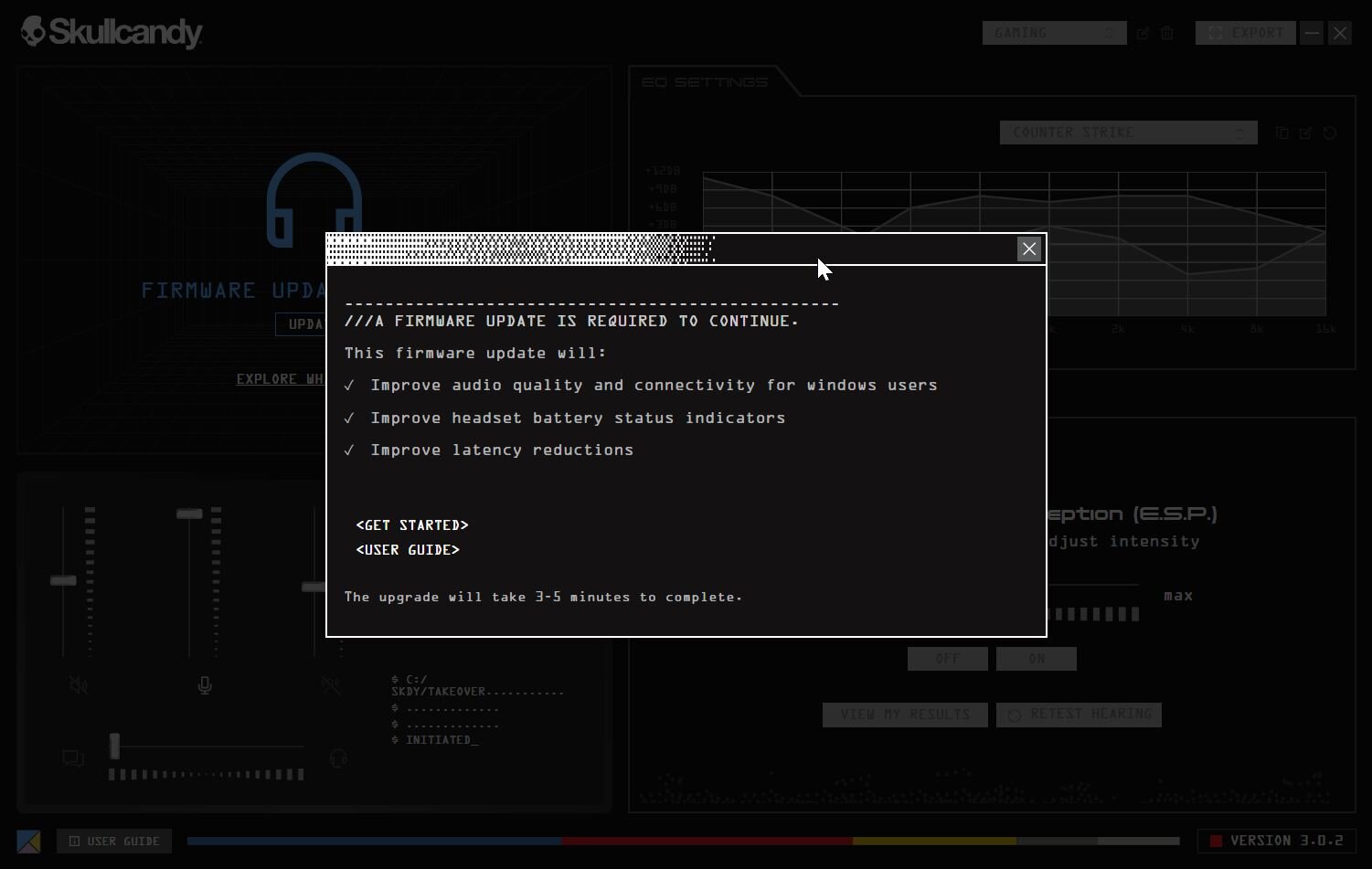Click the edit icon next to the GAMING dropdown
1372x869 pixels.
(x=1143, y=33)
